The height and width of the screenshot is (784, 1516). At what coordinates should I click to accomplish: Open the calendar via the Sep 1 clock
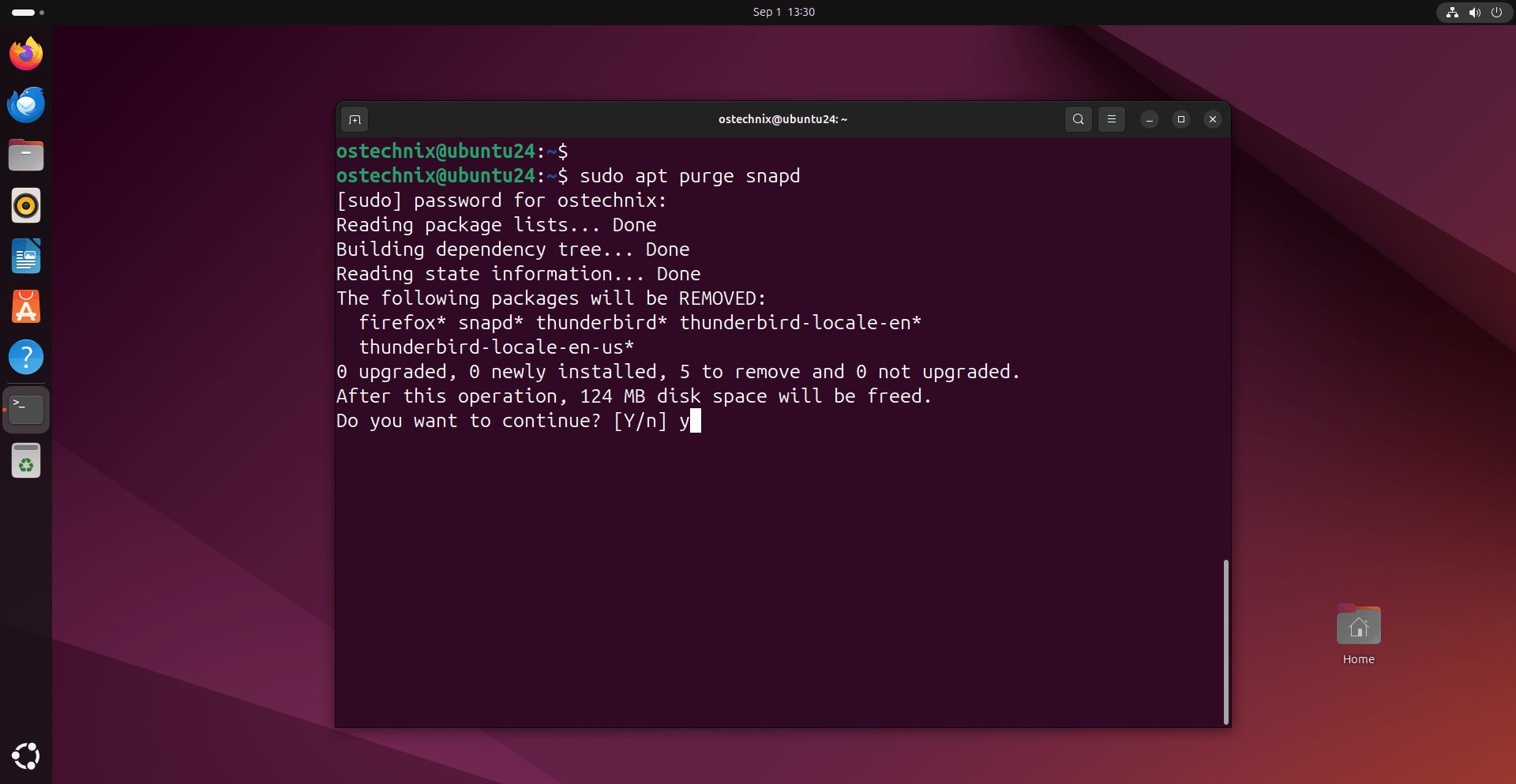coord(782,12)
